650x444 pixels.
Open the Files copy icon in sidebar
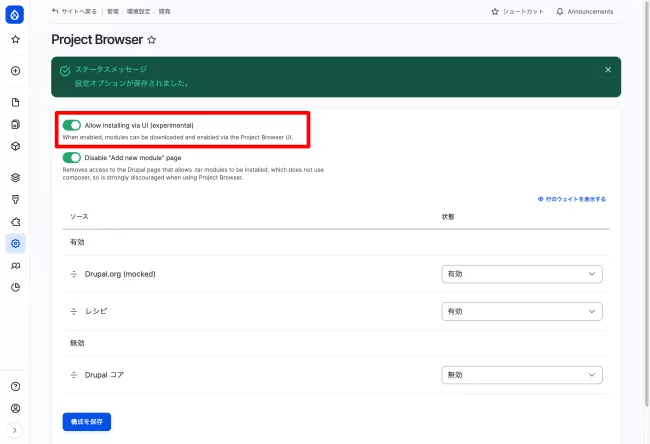click(x=15, y=124)
